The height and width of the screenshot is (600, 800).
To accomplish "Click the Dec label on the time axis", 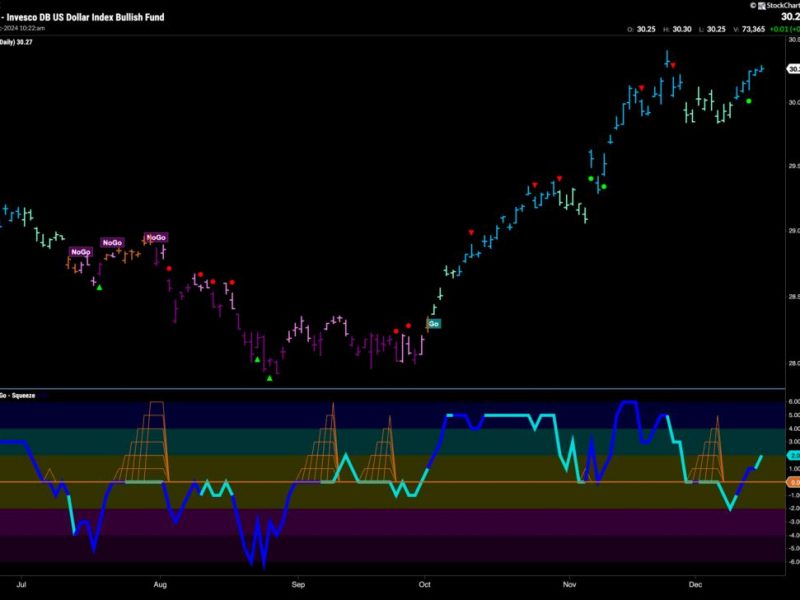I will click(x=695, y=584).
